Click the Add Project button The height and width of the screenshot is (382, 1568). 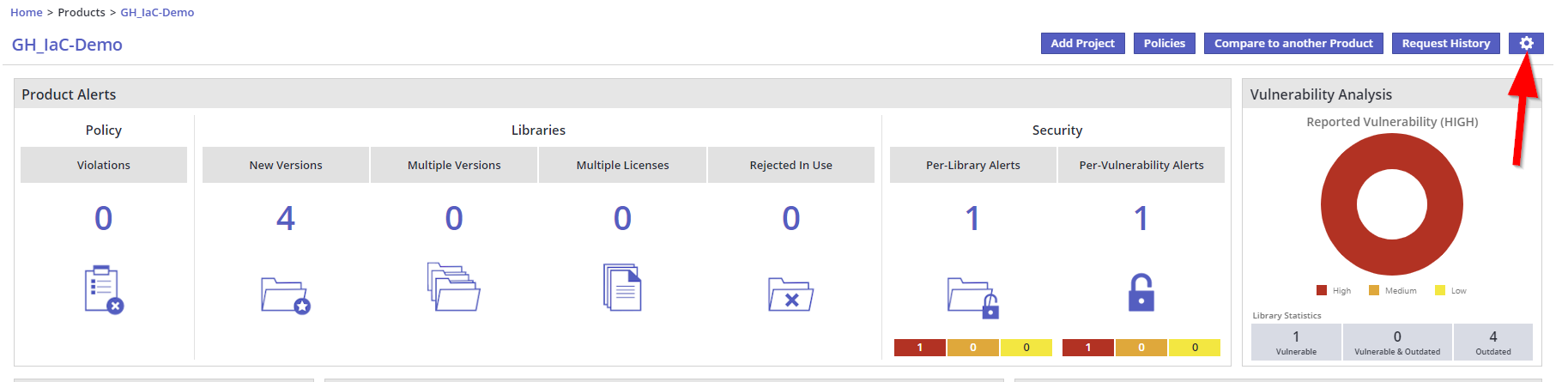pos(1082,43)
